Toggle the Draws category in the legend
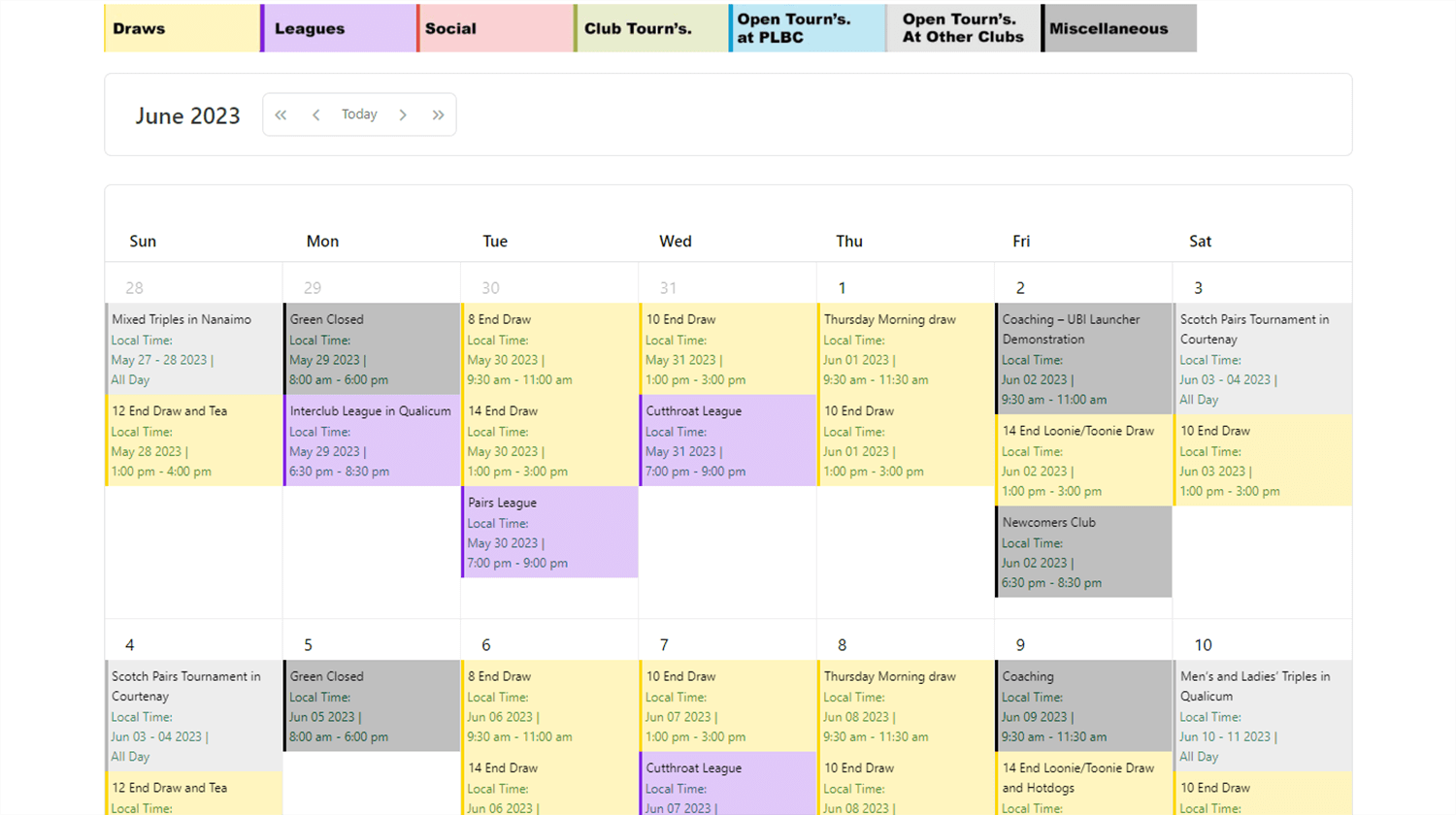1456x815 pixels. 182,28
